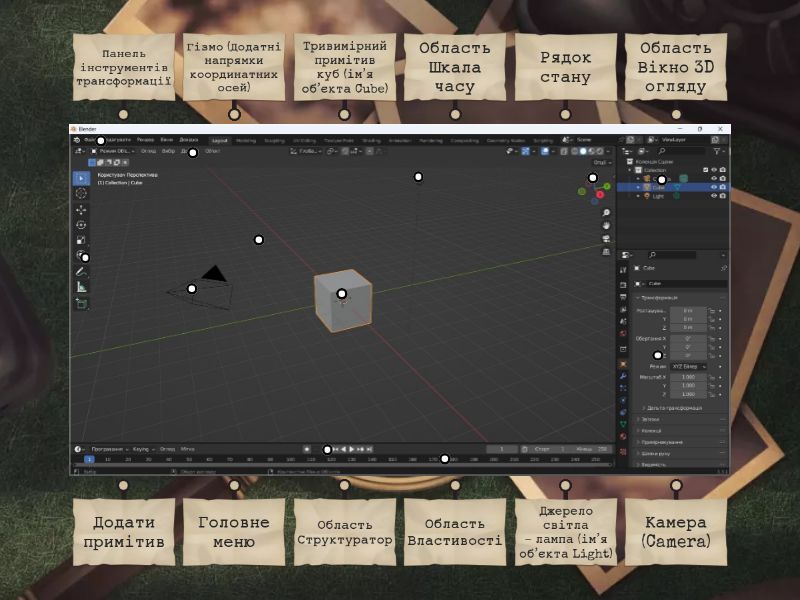
Task: Click the Cursor tool icon
Action: click(82, 193)
